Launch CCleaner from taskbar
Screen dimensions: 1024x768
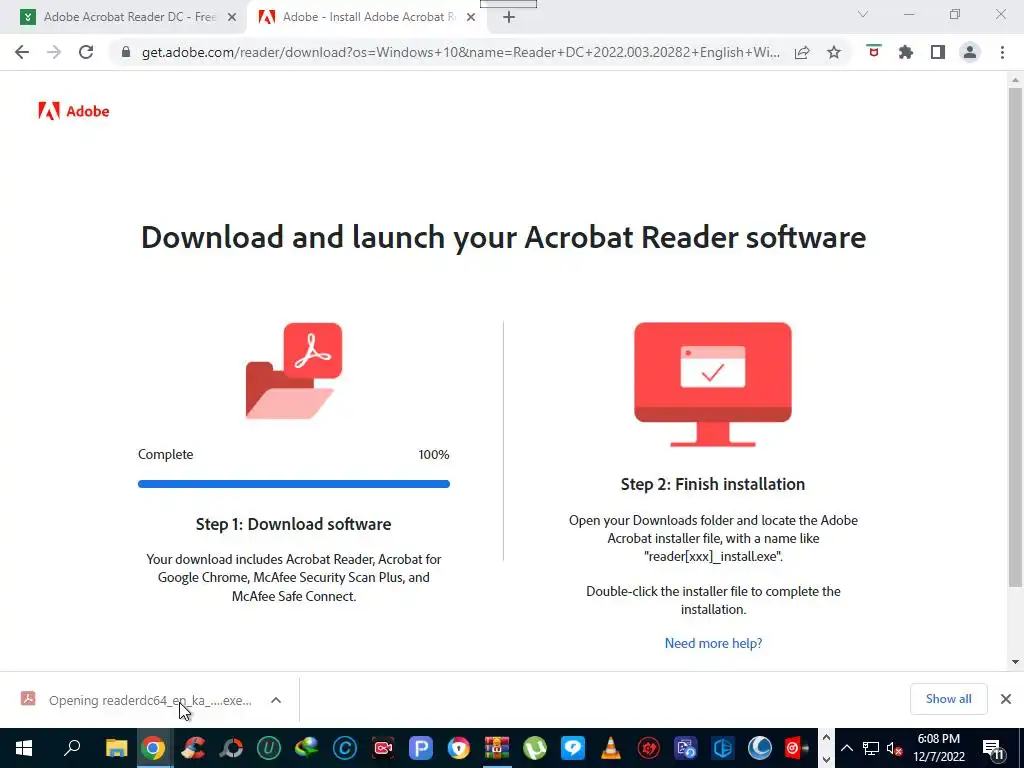(x=193, y=748)
